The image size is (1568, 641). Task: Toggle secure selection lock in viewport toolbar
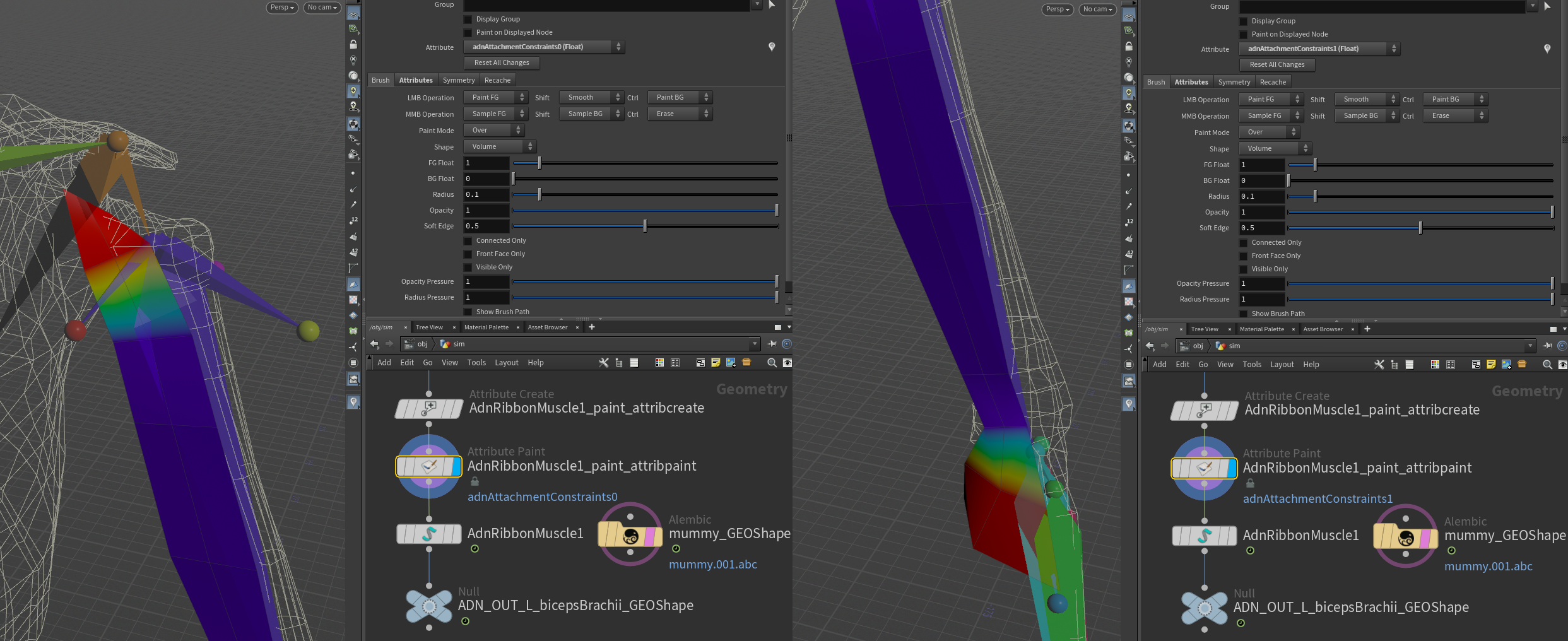click(353, 43)
